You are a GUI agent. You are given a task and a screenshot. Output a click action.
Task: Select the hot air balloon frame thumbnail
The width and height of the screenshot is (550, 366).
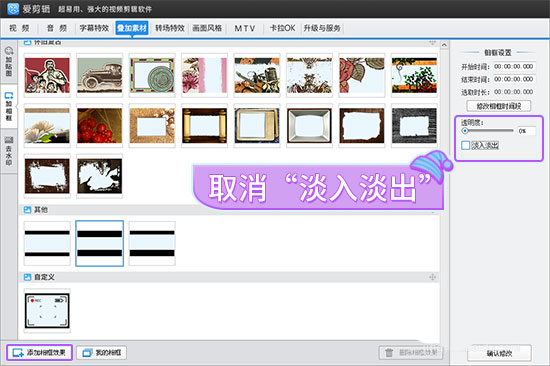[309, 75]
